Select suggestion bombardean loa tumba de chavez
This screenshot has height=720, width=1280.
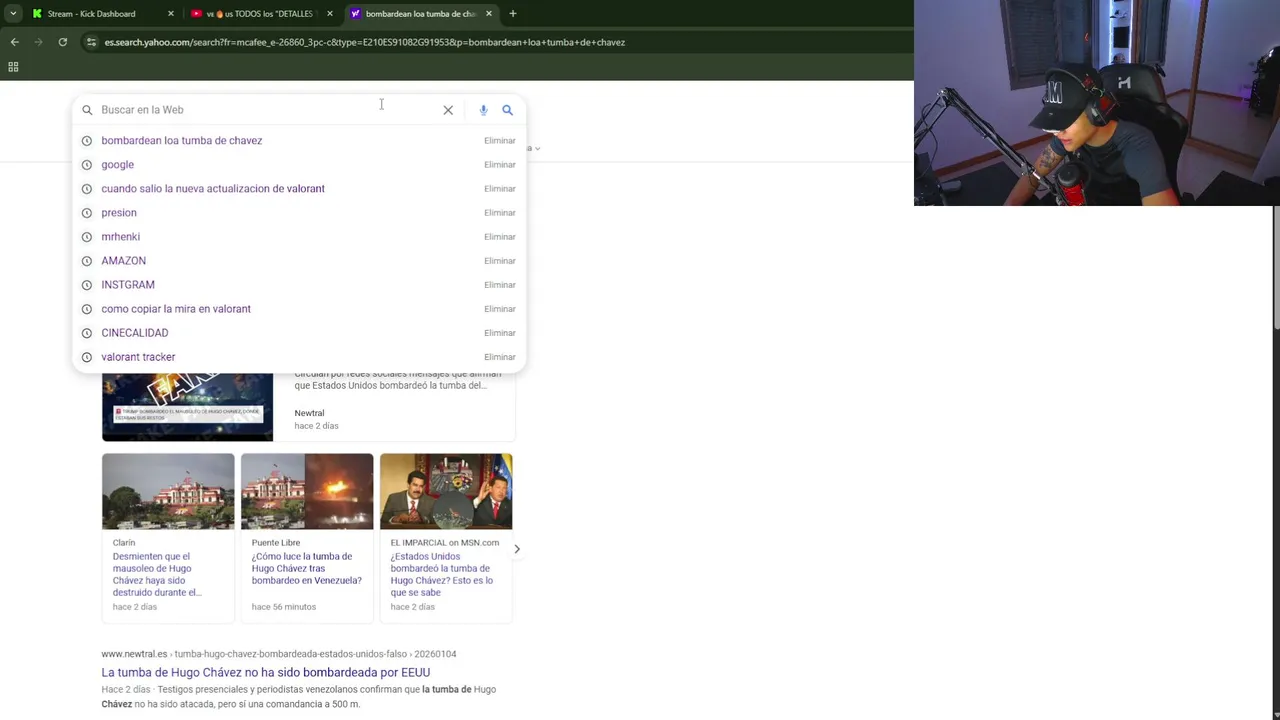click(181, 141)
